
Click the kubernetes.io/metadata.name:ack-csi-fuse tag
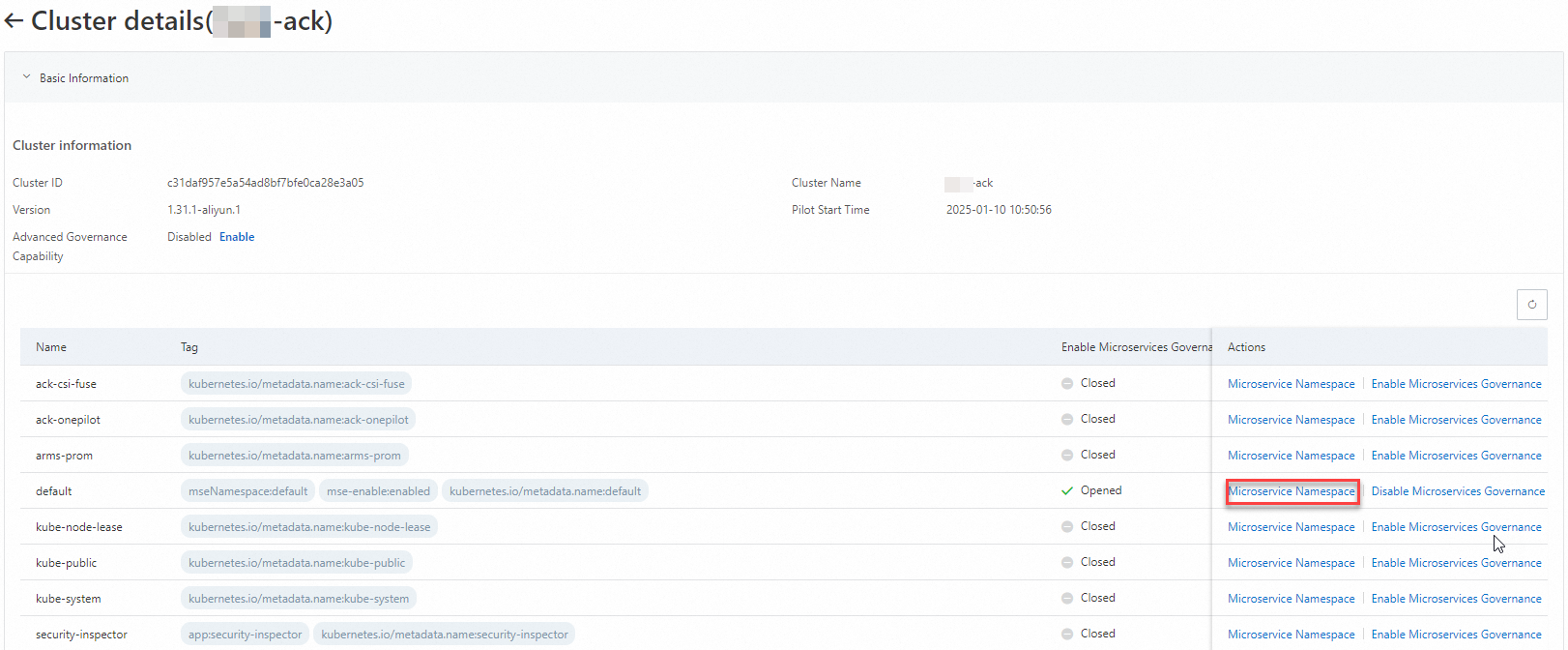pyautogui.click(x=297, y=384)
